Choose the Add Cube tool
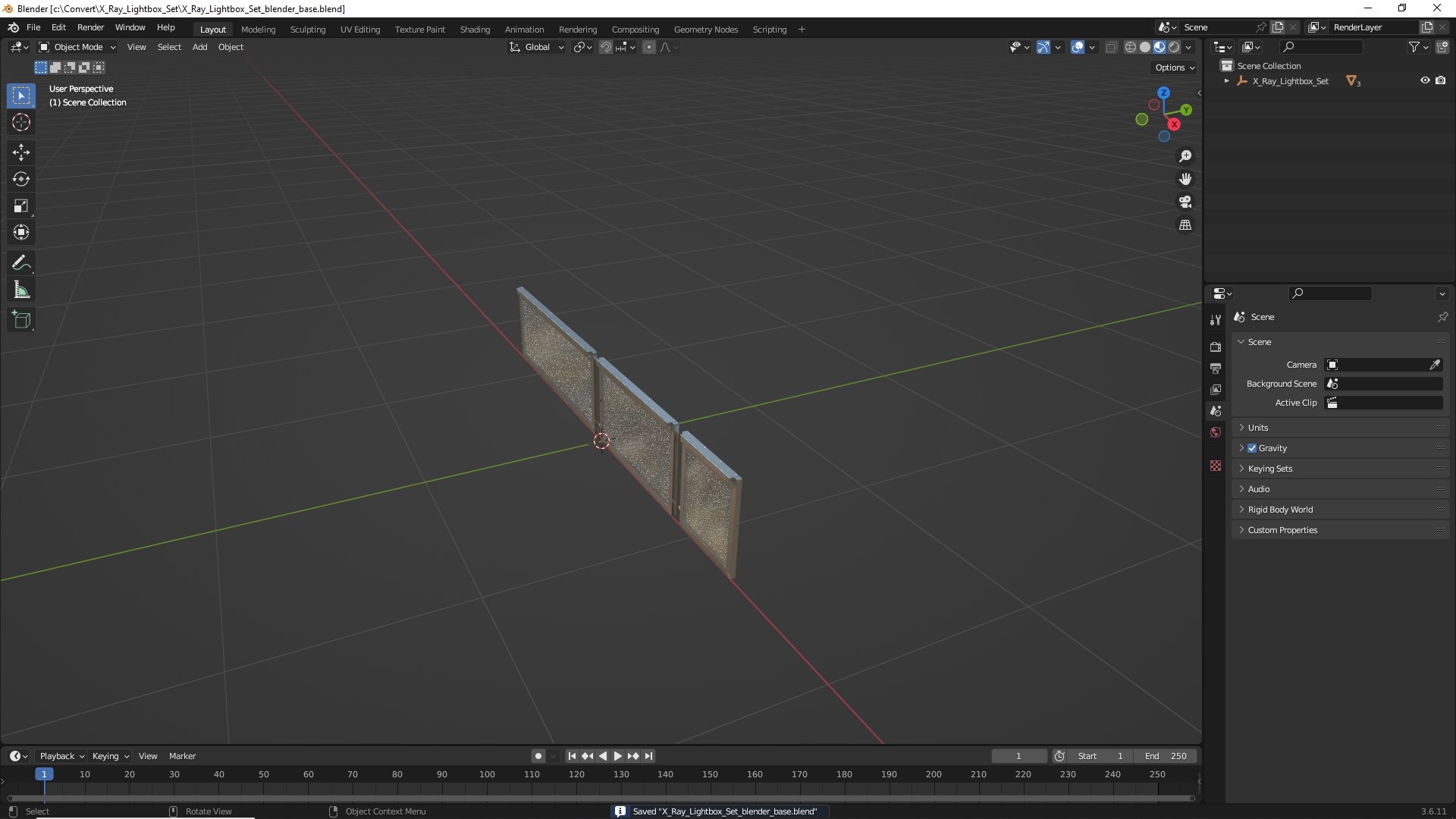Image resolution: width=1456 pixels, height=819 pixels. (x=21, y=320)
